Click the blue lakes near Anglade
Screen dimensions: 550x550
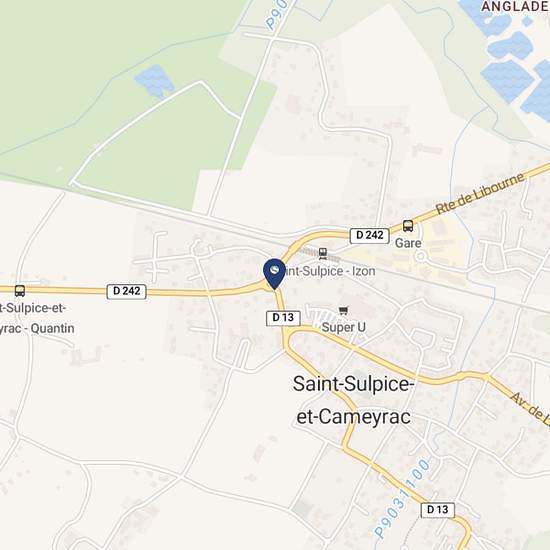(516, 60)
